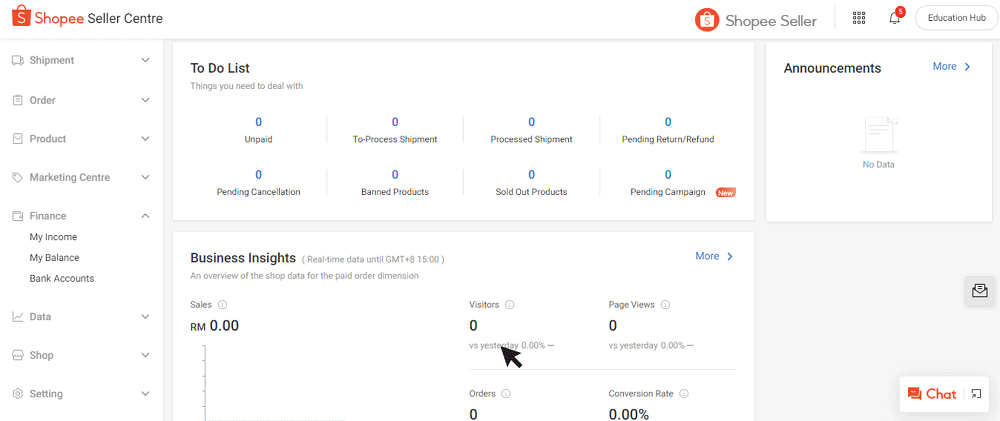Open the Education Hub button
Viewport: 1000px width, 421px height.
point(955,18)
